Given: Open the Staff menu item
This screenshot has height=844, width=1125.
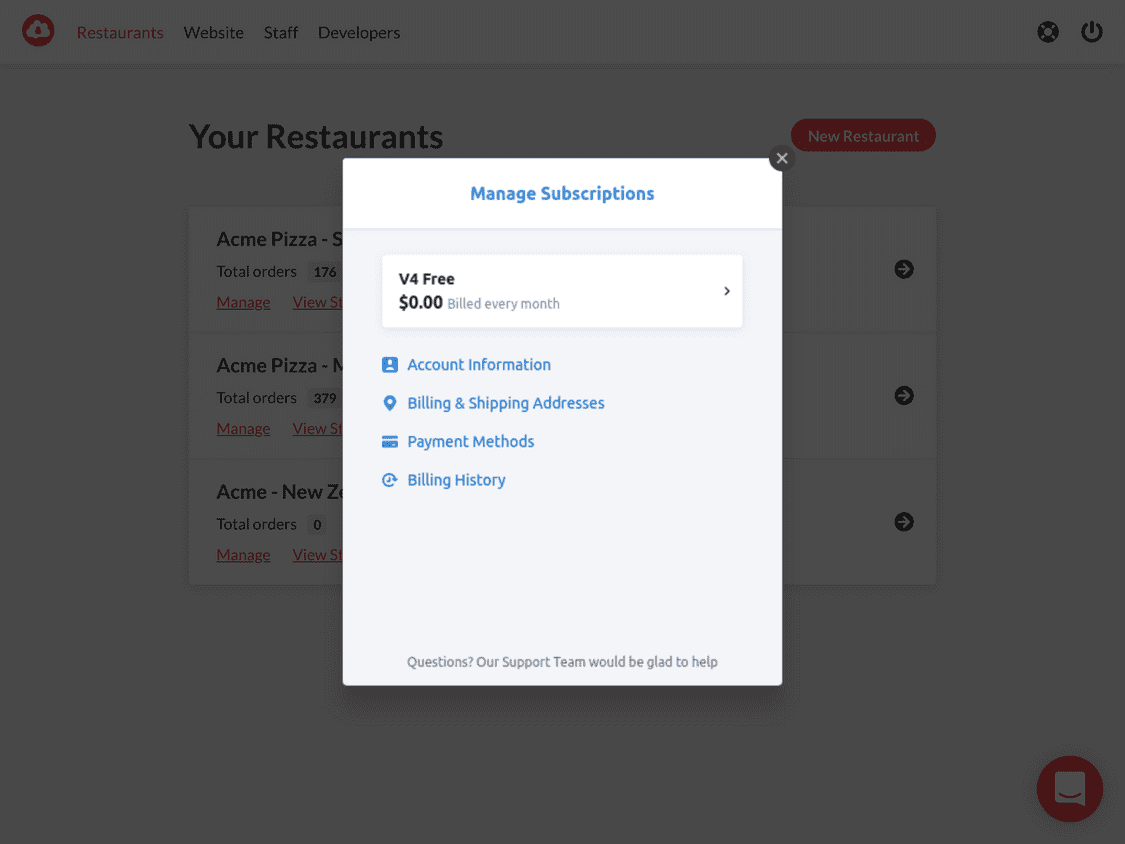Looking at the screenshot, I should click(x=281, y=32).
